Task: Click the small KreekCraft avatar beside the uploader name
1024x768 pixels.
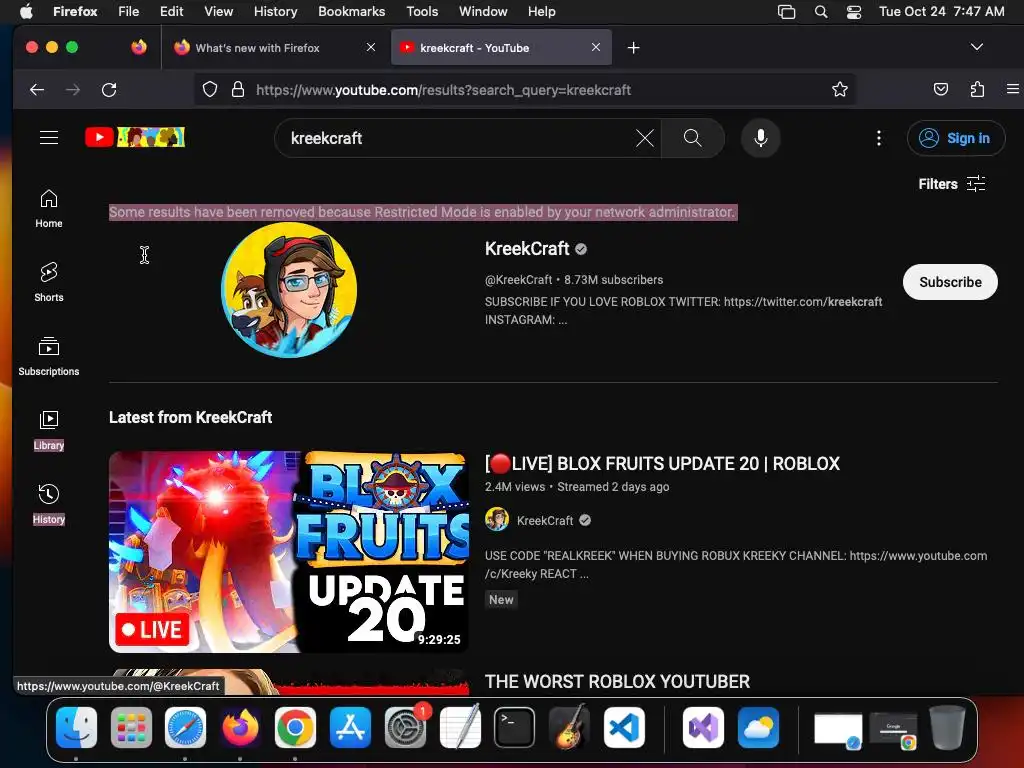Action: [x=497, y=520]
